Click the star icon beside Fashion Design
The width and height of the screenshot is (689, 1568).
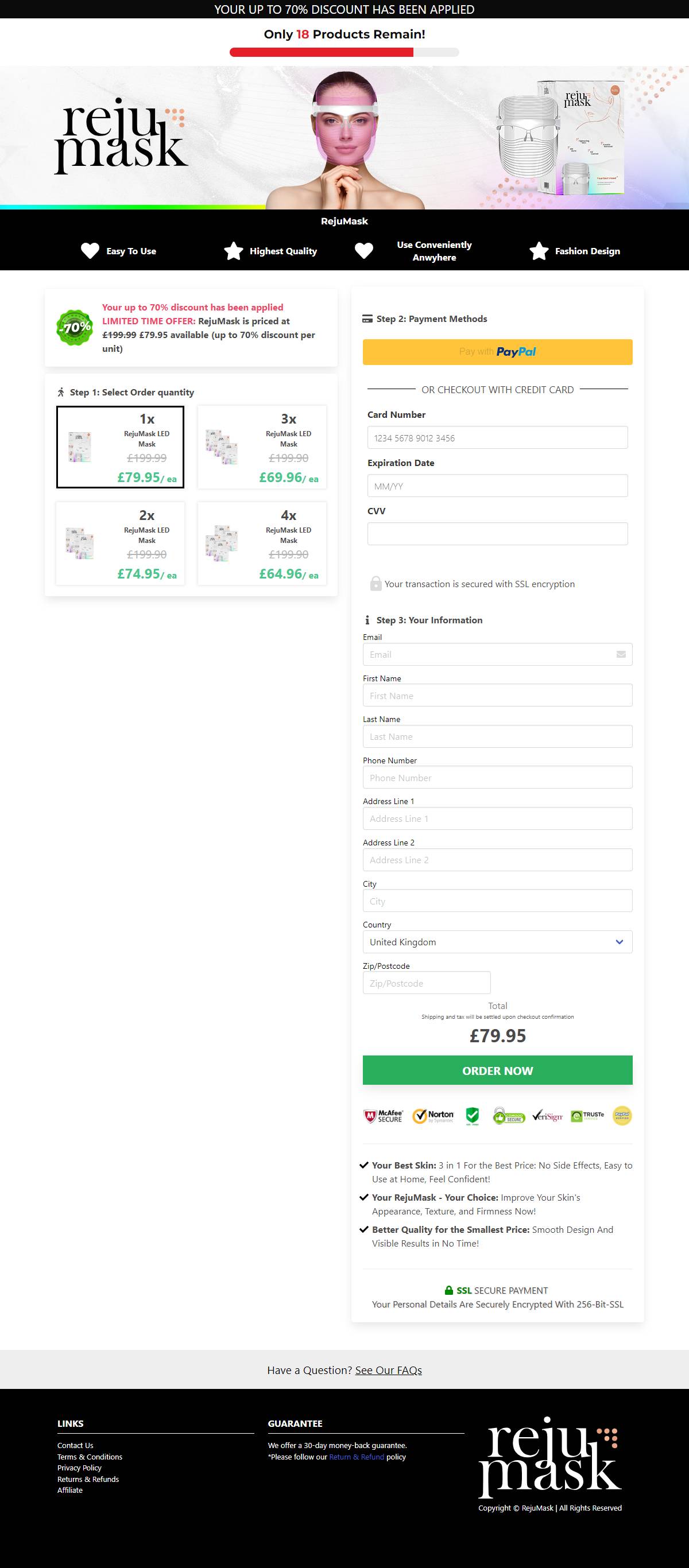coord(539,251)
